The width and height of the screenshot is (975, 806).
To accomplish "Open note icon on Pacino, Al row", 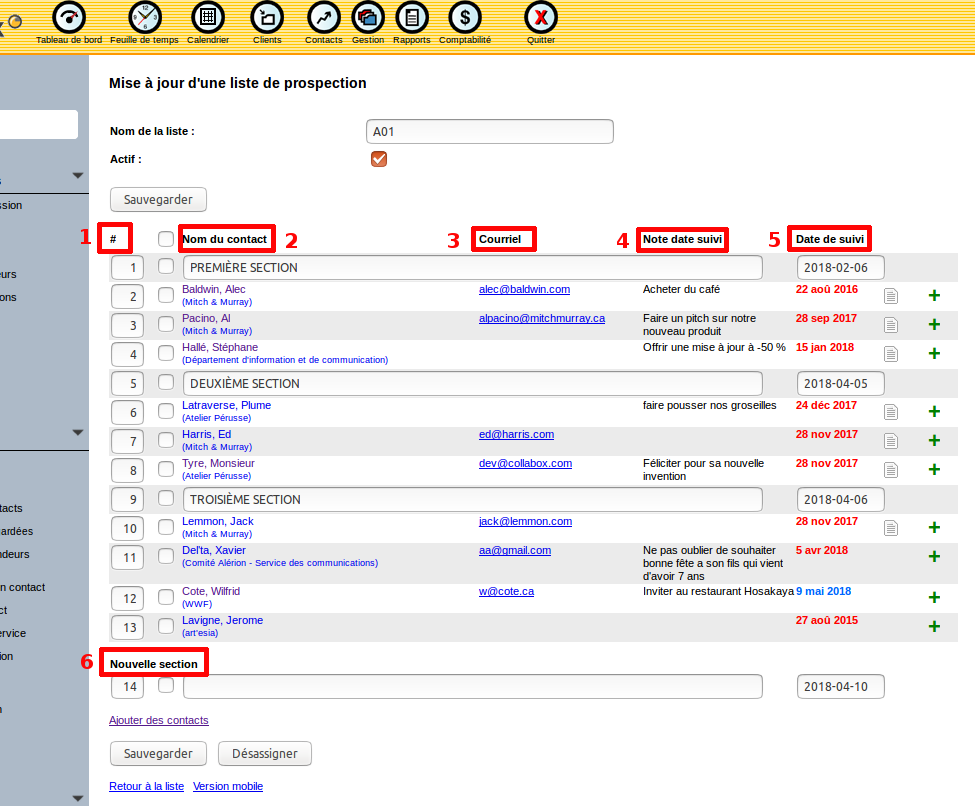I will (x=890, y=325).
